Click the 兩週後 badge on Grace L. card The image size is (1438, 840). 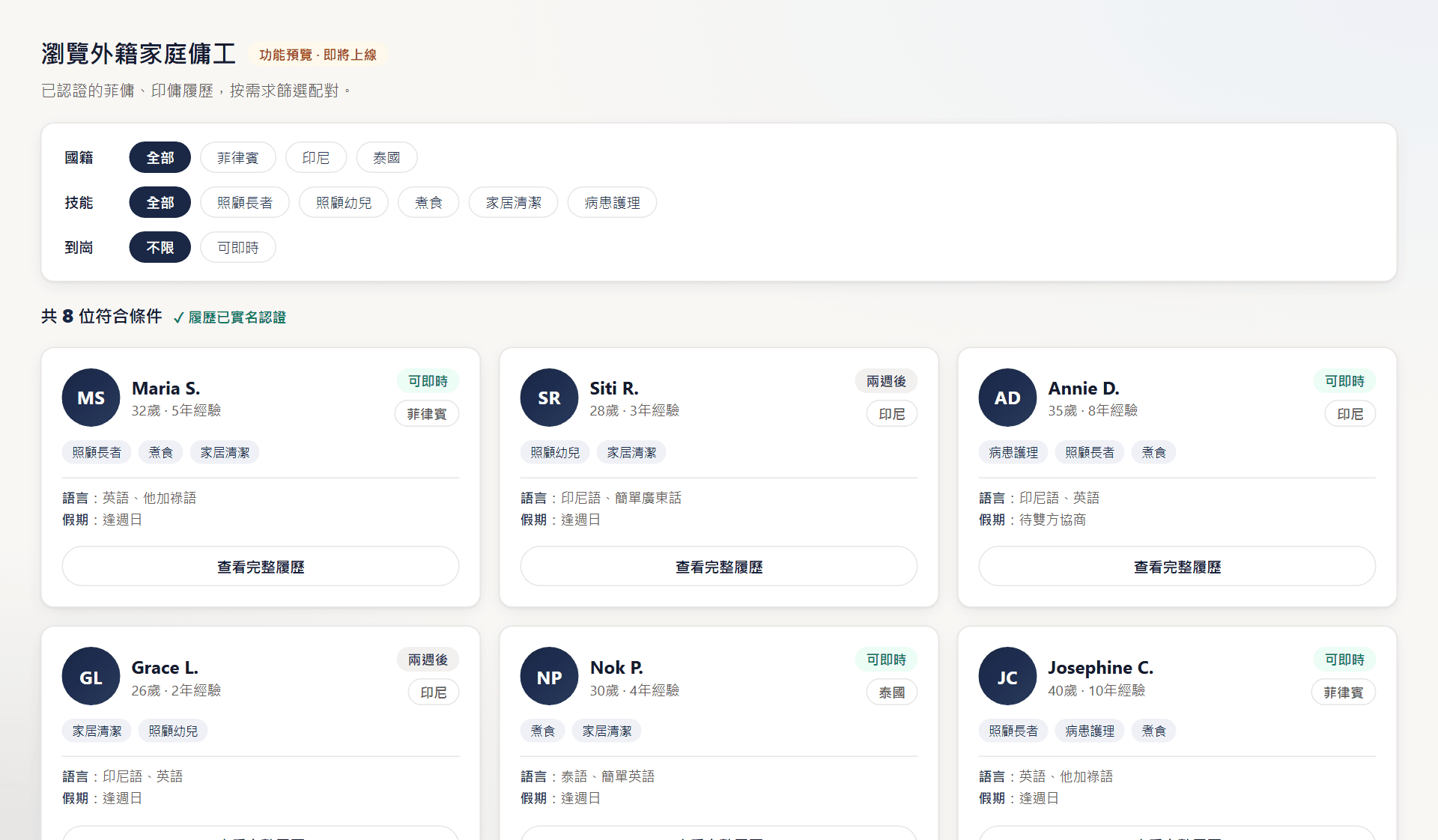tap(428, 660)
